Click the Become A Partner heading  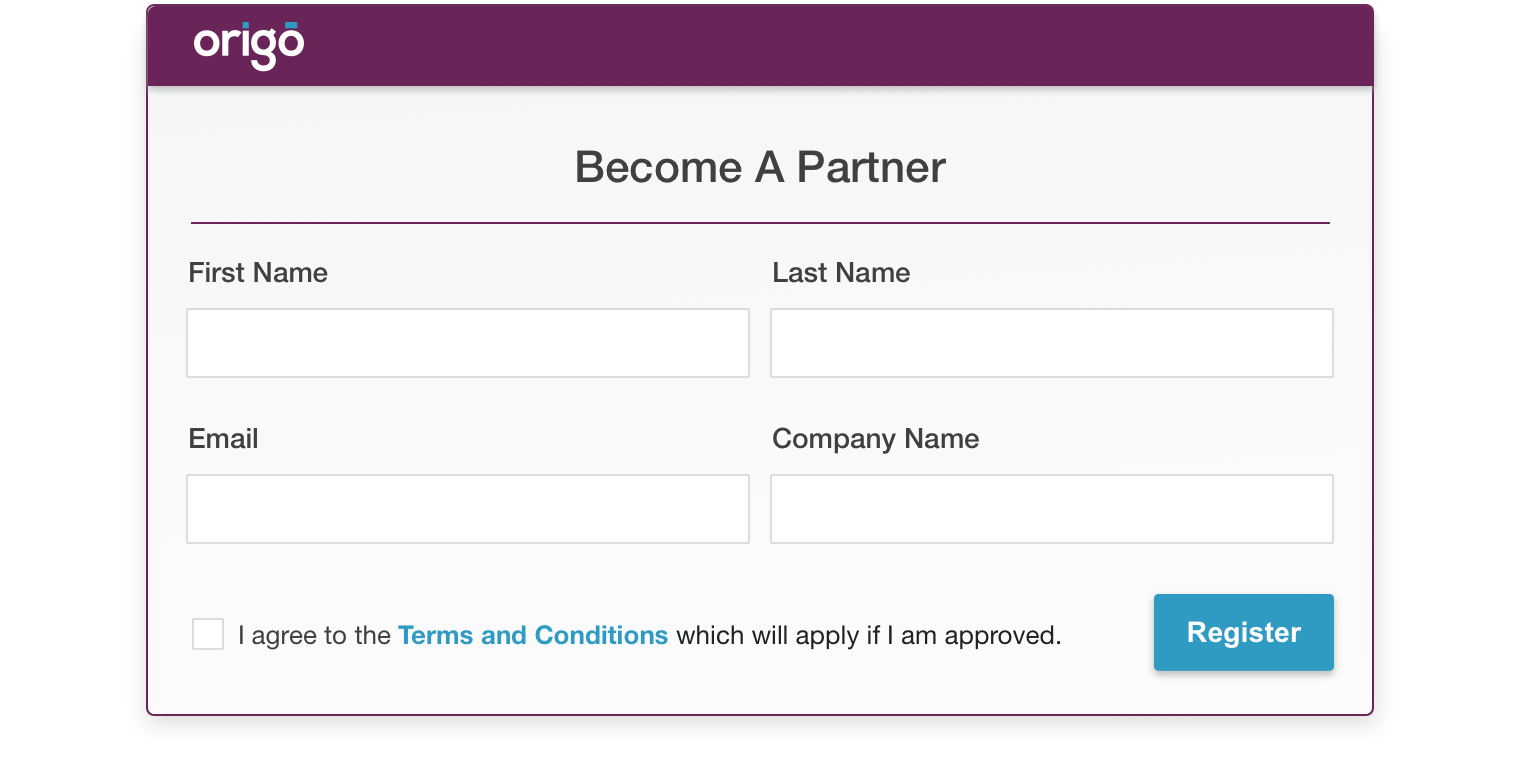pyautogui.click(x=760, y=167)
